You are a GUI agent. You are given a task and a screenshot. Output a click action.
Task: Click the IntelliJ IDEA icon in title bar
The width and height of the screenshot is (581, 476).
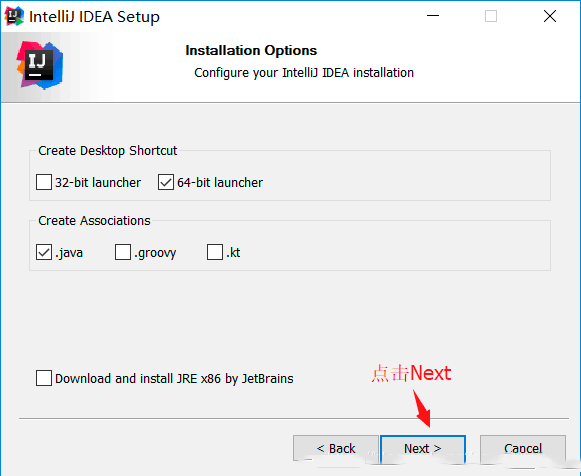click(x=14, y=16)
